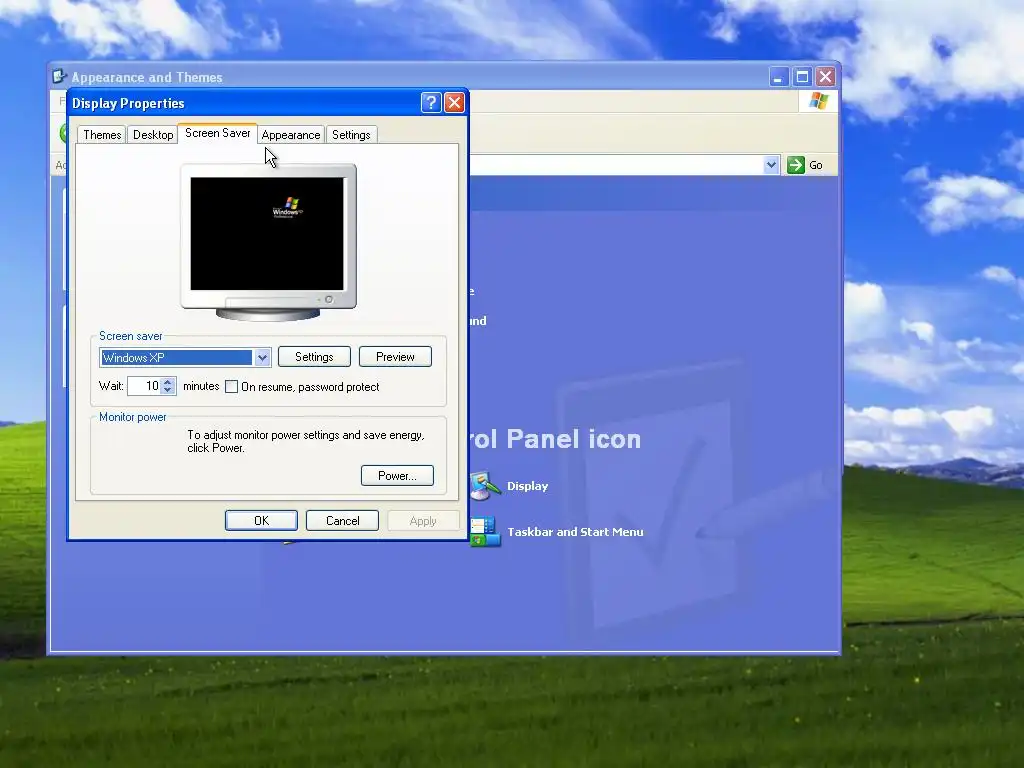This screenshot has height=768, width=1024.
Task: Close the Appearance and Themes window
Action: (825, 77)
